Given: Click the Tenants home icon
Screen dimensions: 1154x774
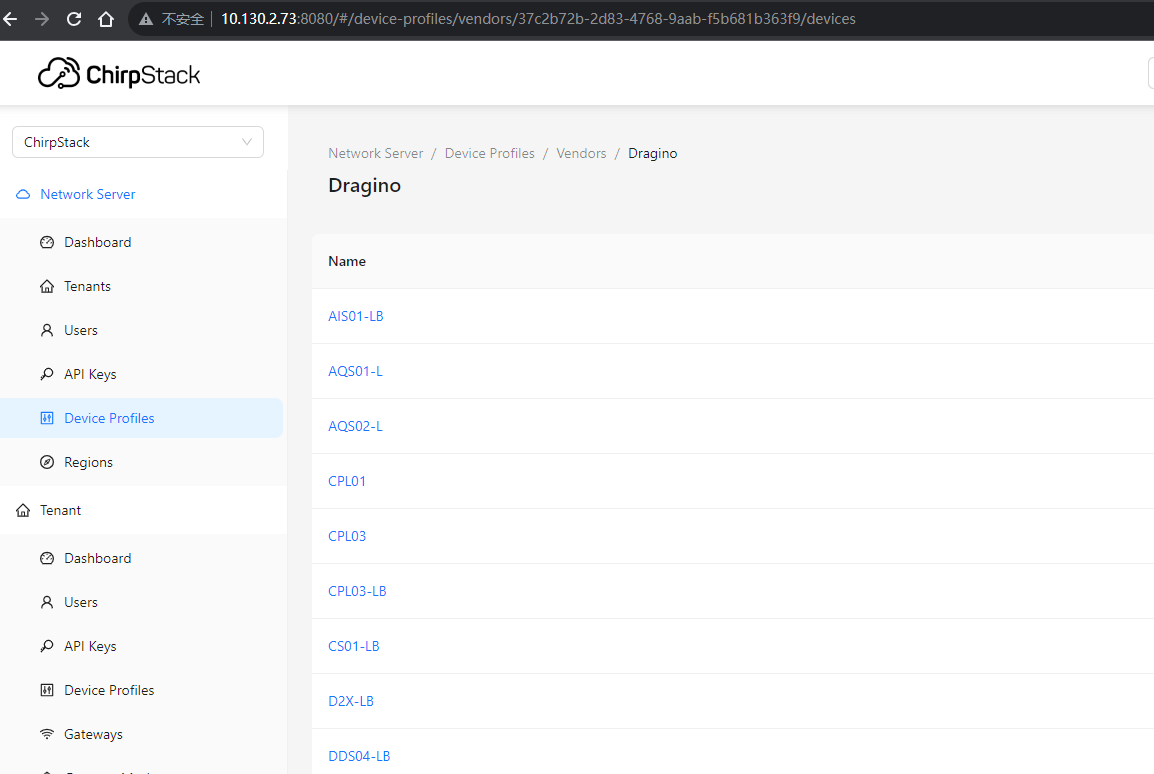Looking at the screenshot, I should point(47,286).
